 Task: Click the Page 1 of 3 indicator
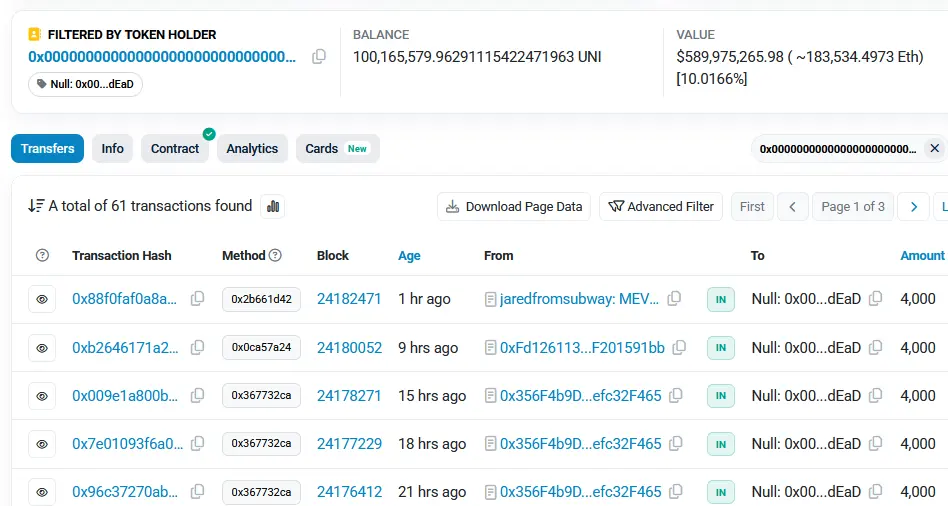coord(853,207)
